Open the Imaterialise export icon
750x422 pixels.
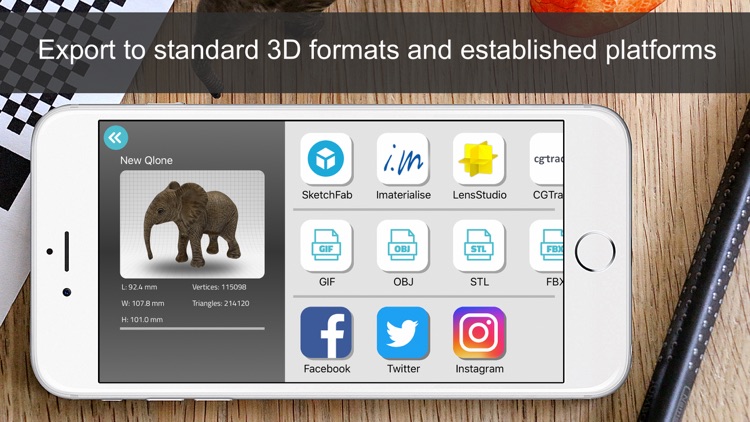(x=403, y=160)
